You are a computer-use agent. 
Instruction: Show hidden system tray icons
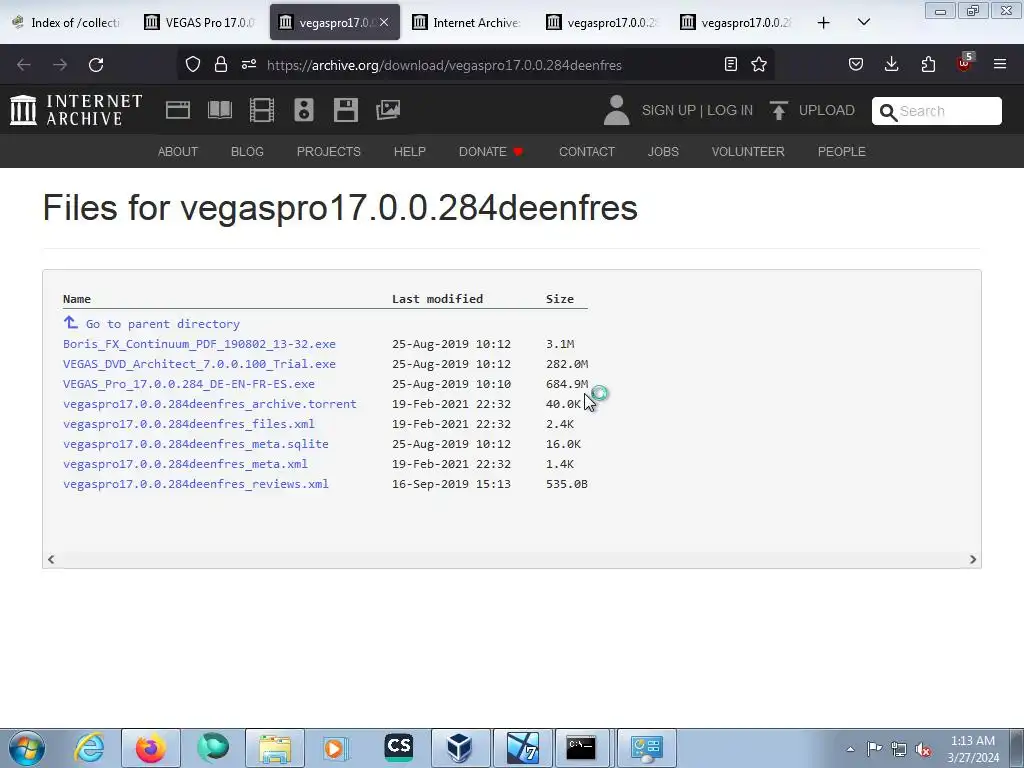click(x=850, y=749)
